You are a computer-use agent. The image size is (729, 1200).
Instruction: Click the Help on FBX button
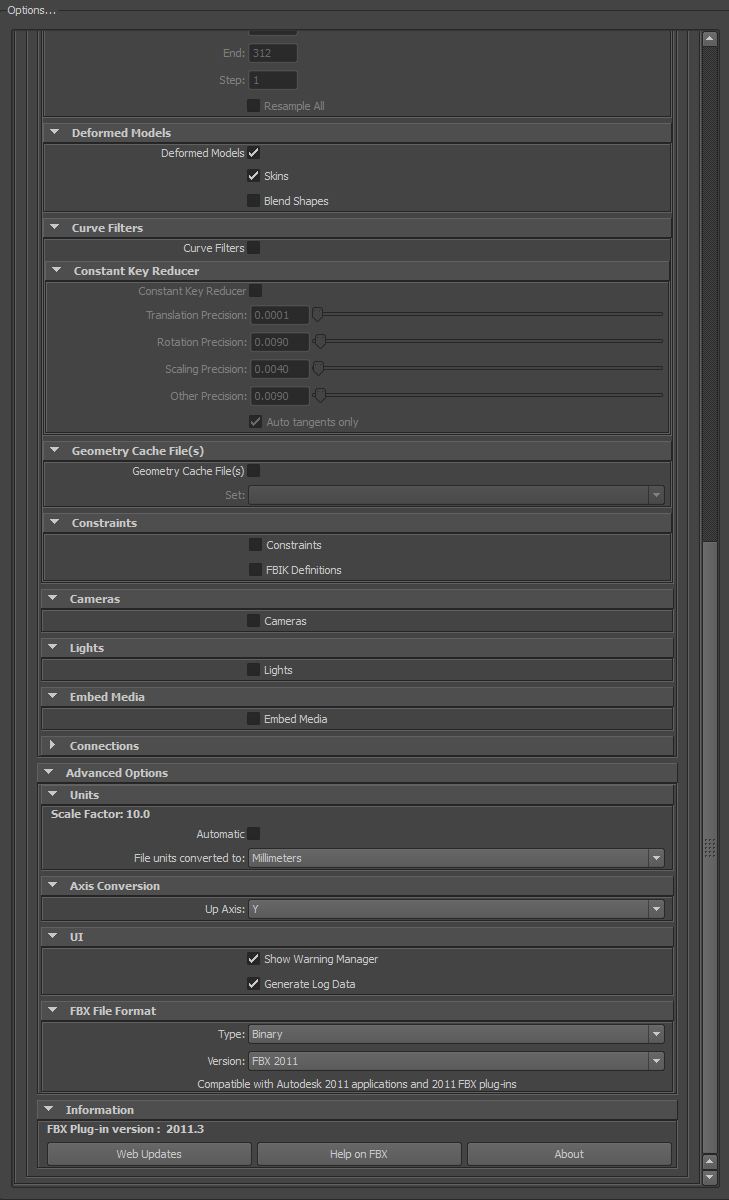[x=359, y=1154]
